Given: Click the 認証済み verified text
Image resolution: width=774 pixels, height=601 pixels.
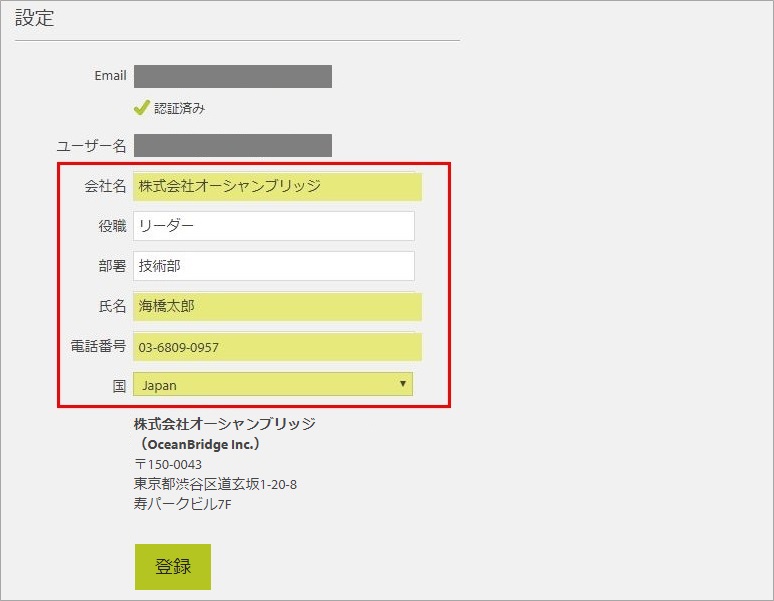Looking at the screenshot, I should pyautogui.click(x=180, y=109).
